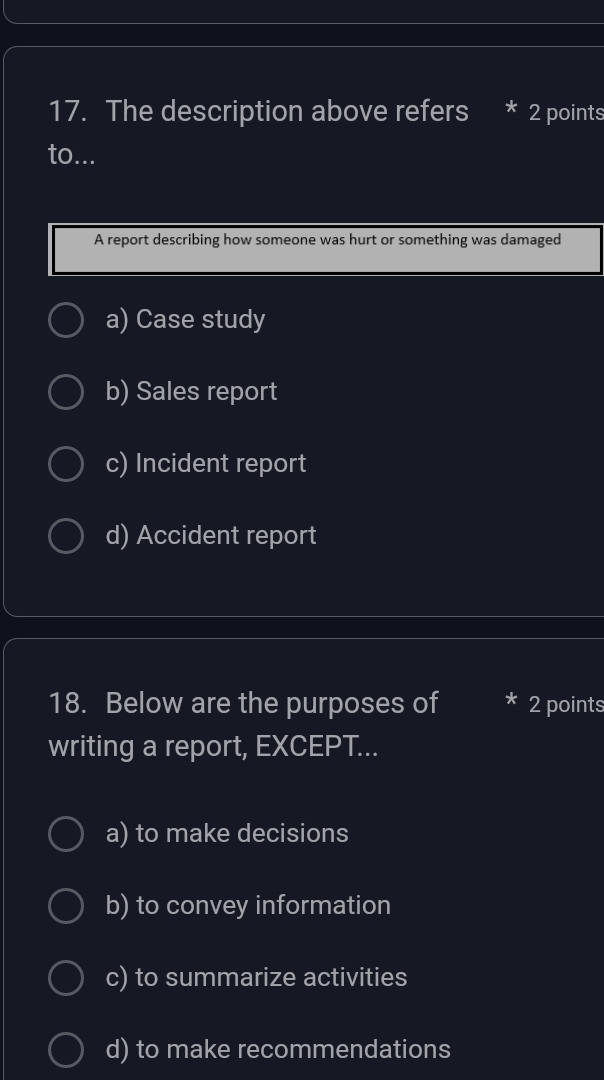
Task: Click the dark background outside the question cards
Action: pos(300,625)
